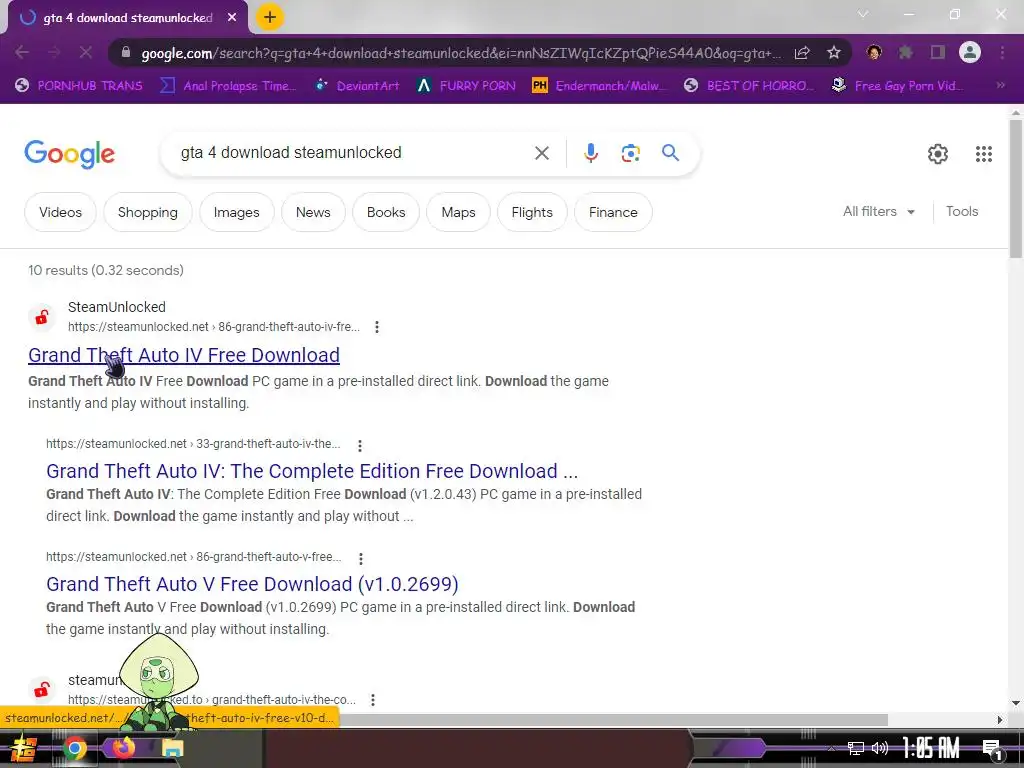Image resolution: width=1024 pixels, height=768 pixels.
Task: Switch to Shopping results
Action: 148,212
